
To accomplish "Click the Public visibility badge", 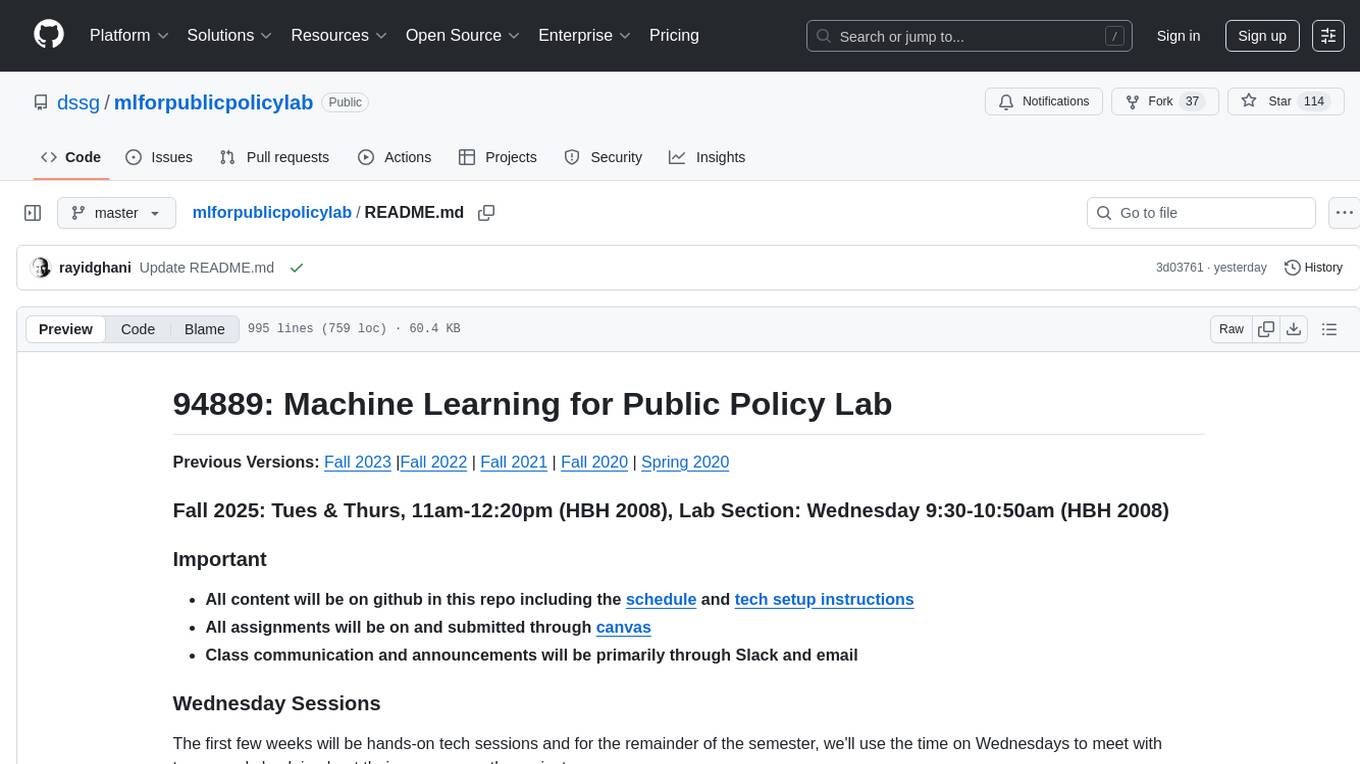I will click(345, 102).
